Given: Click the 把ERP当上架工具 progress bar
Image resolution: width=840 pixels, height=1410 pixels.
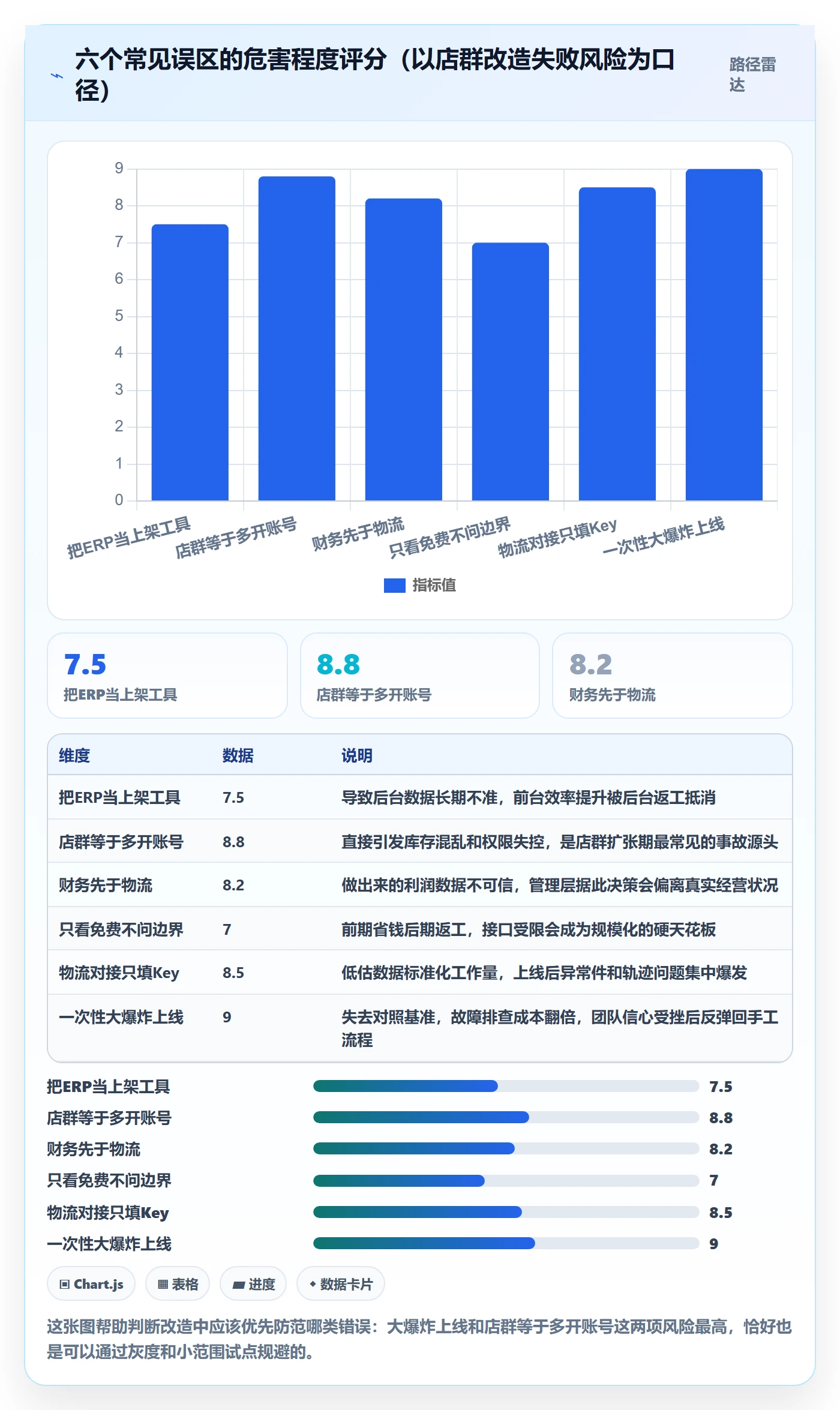Looking at the screenshot, I should click(x=506, y=1086).
